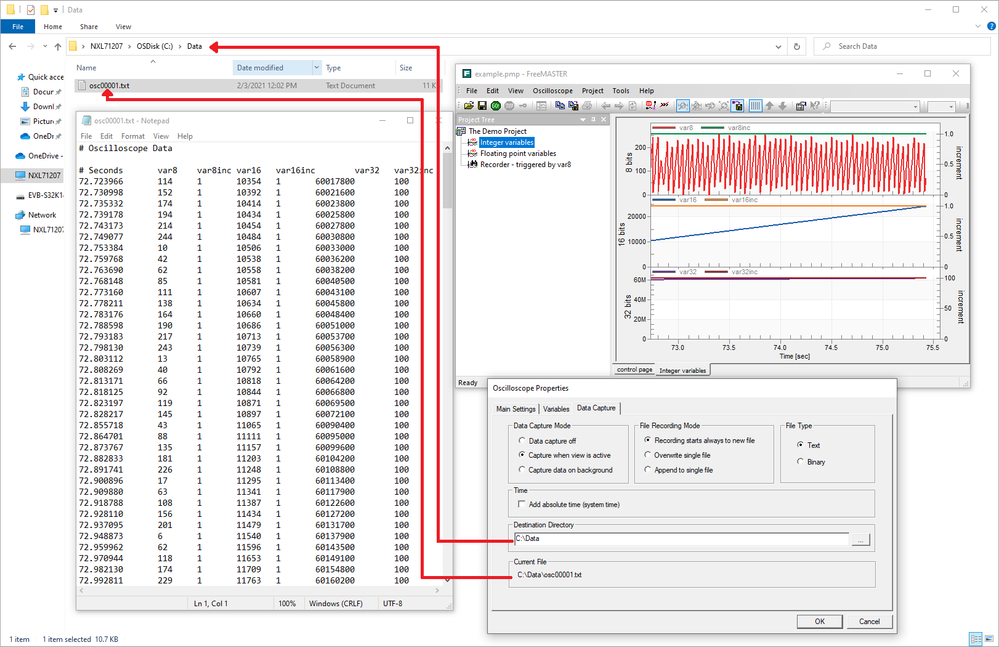Open Format menu in Notepad
The width and height of the screenshot is (999, 647).
tap(133, 136)
